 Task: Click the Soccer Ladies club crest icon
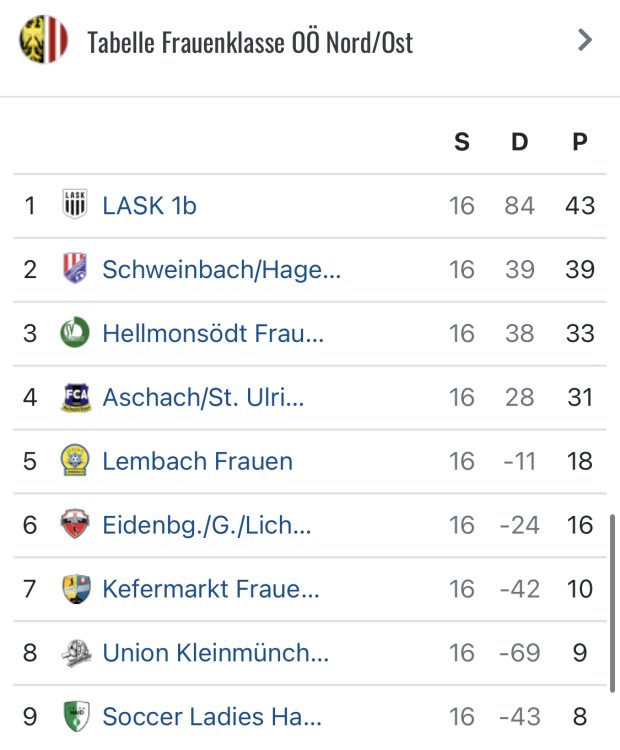tap(75, 717)
